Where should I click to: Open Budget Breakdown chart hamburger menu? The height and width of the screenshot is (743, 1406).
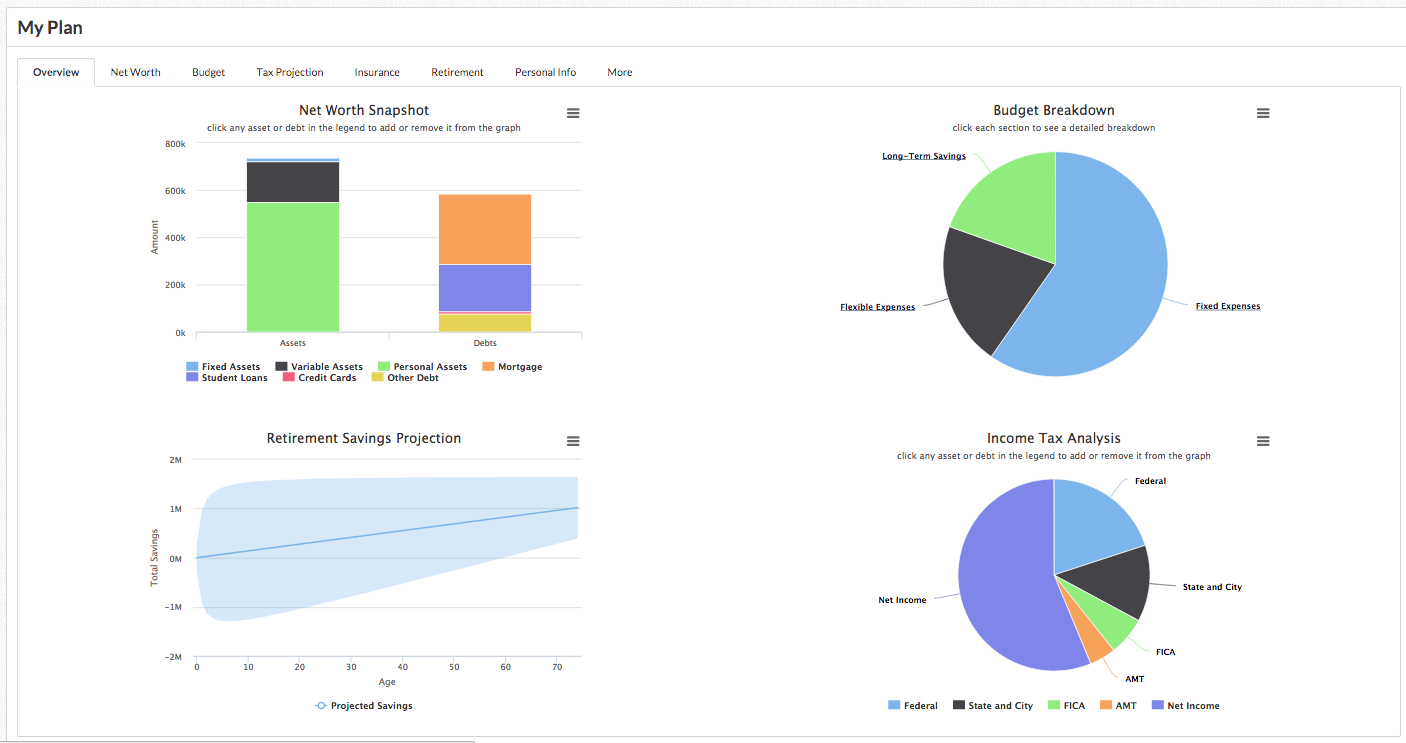(1263, 113)
